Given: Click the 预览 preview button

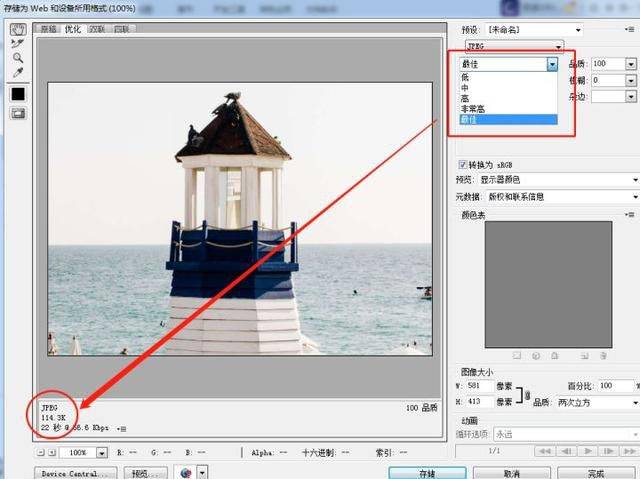Looking at the screenshot, I should 146,473.
